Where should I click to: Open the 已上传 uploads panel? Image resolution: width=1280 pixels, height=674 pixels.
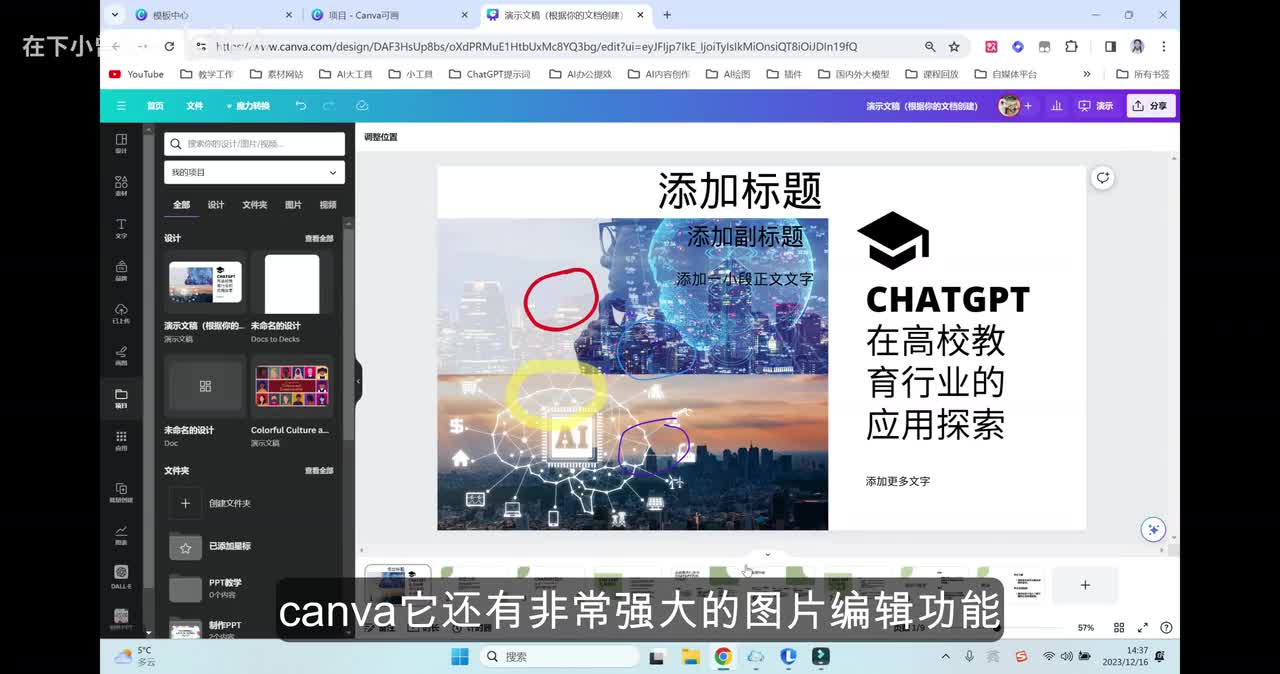pyautogui.click(x=121, y=312)
